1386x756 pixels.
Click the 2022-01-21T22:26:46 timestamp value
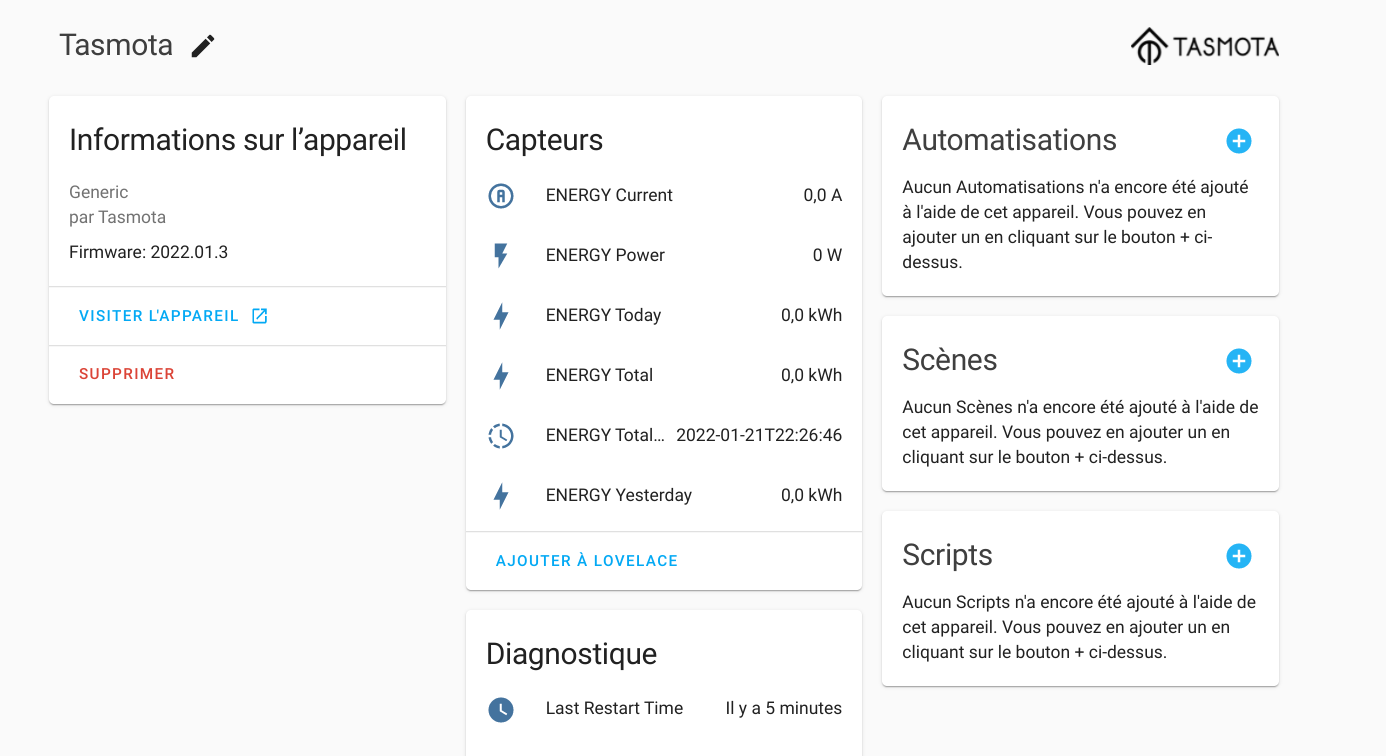click(759, 435)
